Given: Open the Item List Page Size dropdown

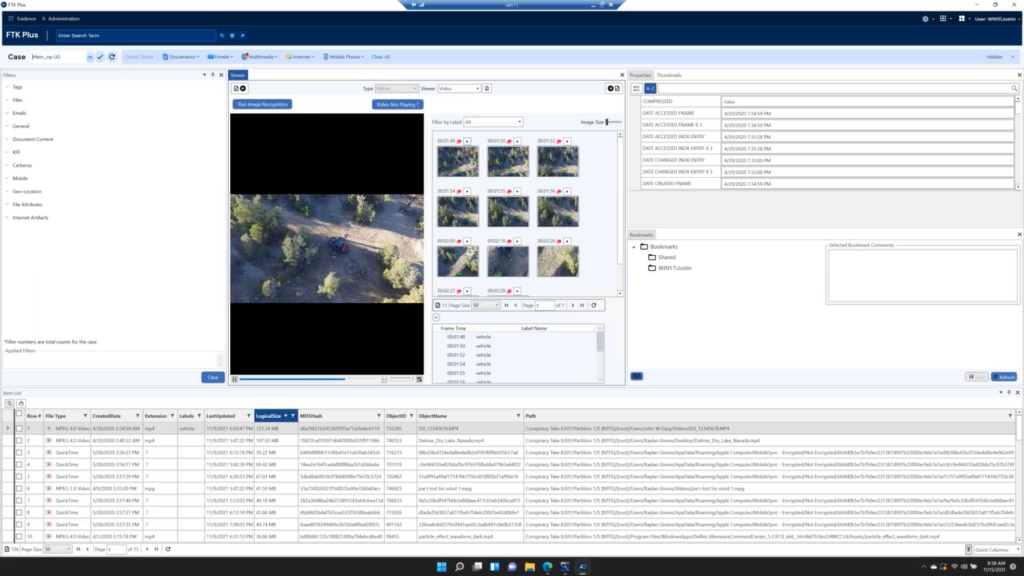Looking at the screenshot, I should point(57,549).
